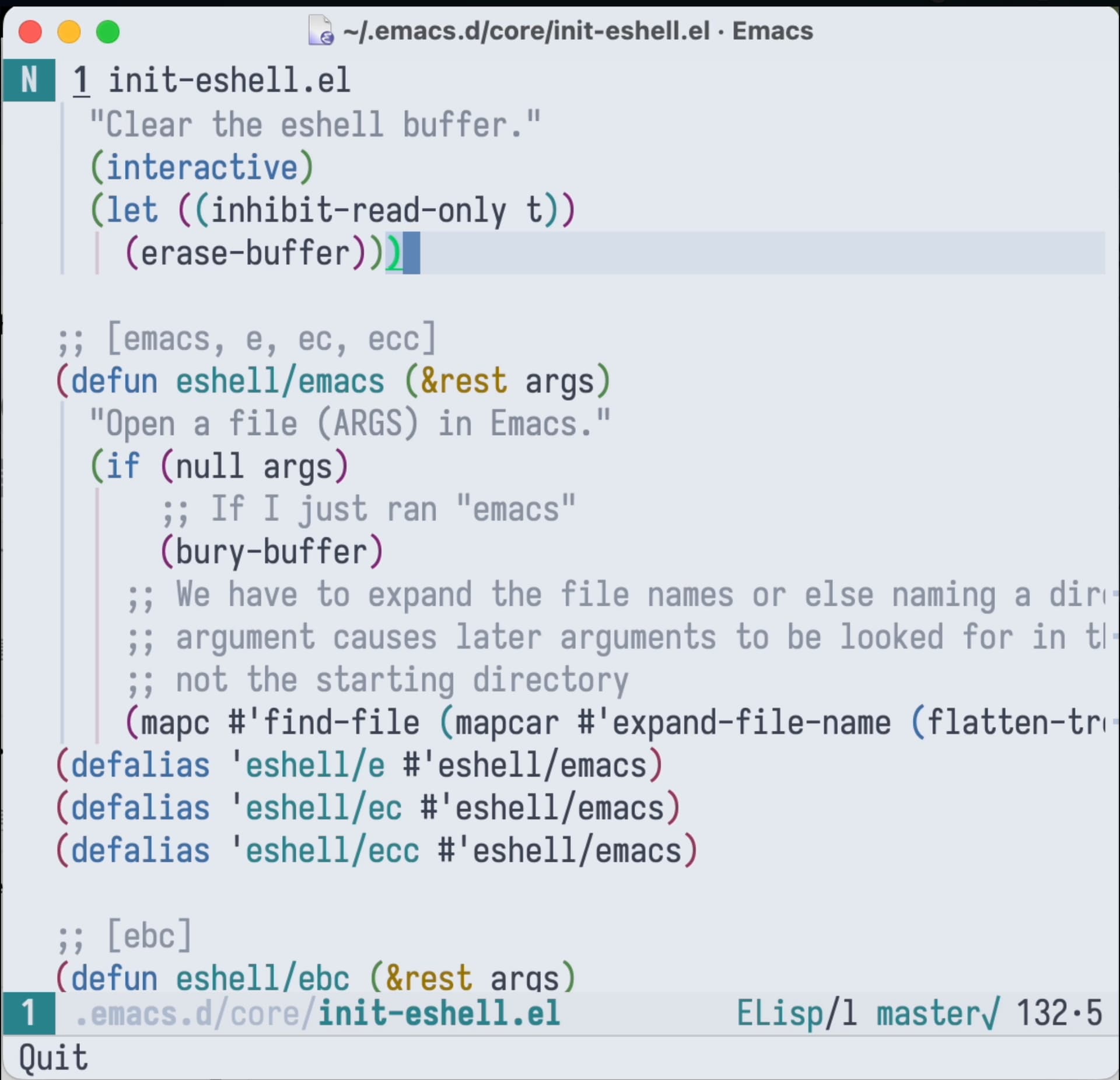Click init-eshell.el filename in modeline

click(439, 1013)
